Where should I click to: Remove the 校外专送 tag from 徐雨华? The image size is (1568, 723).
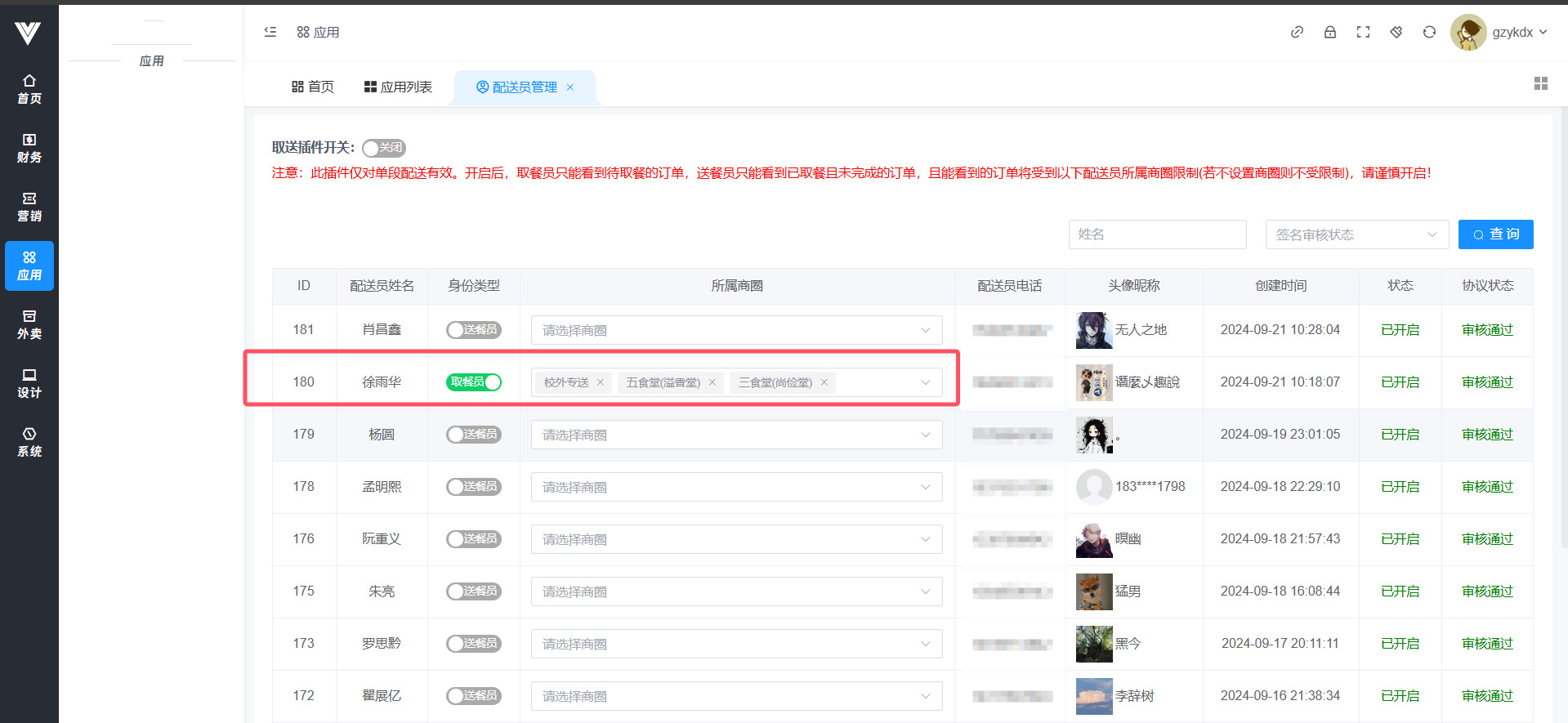(x=601, y=382)
